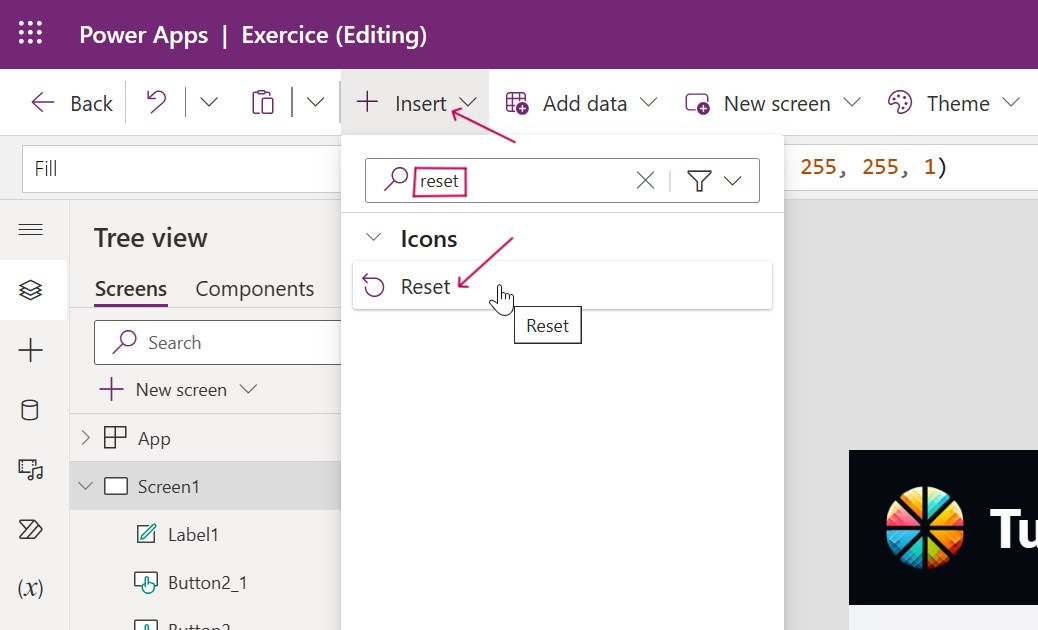Open the Media pane in sidebar
1038x630 pixels.
coord(30,470)
